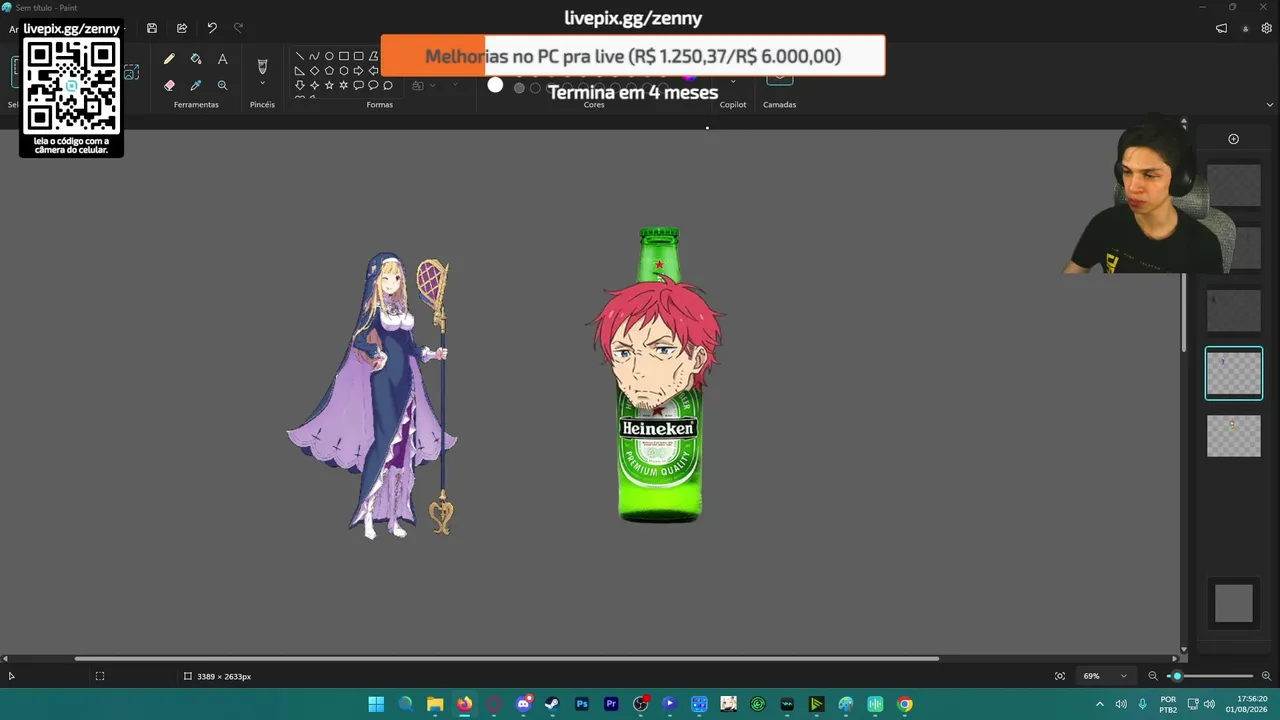
Task: Pick the rectangle shape
Action: click(344, 56)
